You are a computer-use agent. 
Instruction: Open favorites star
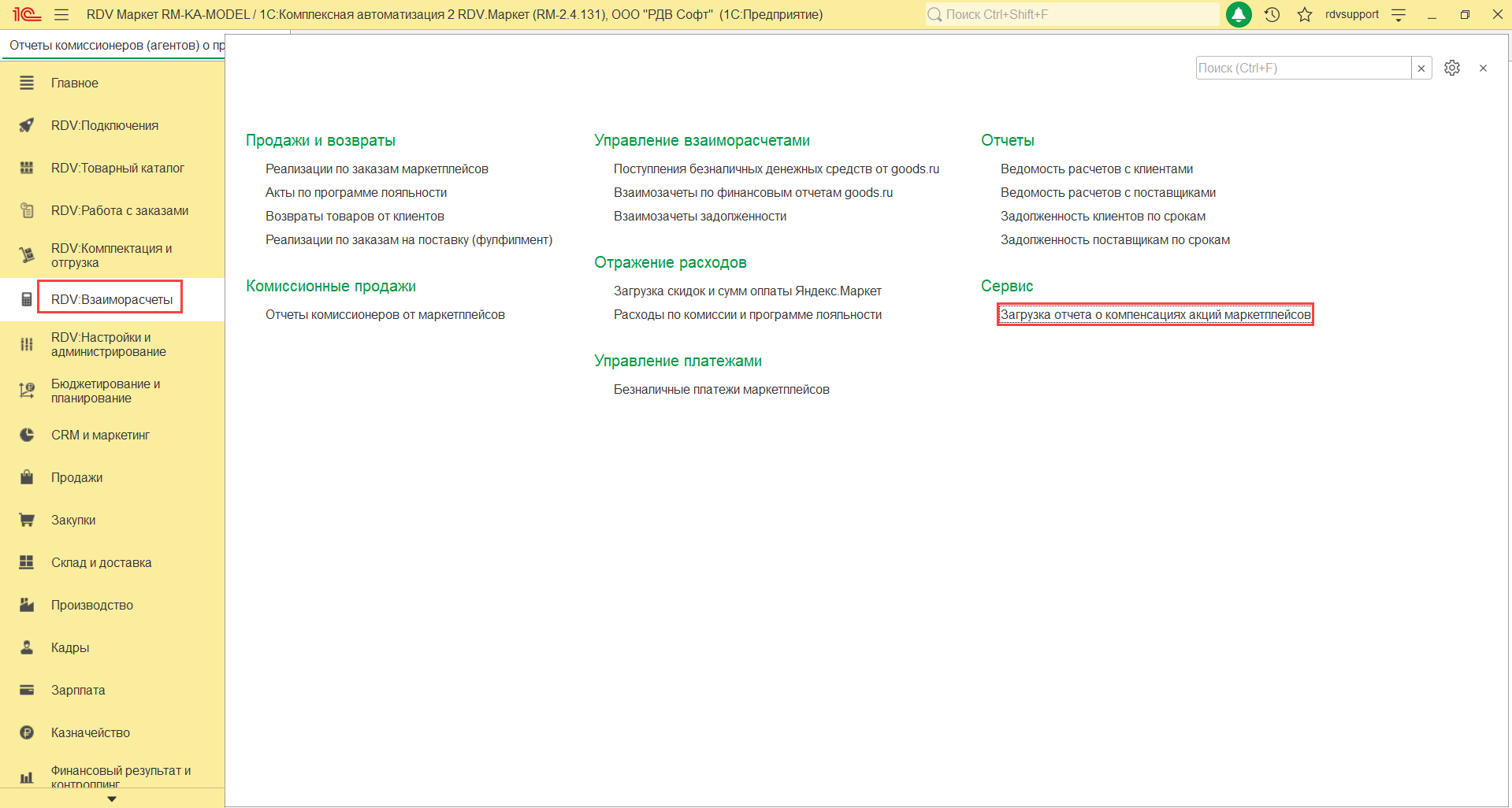coord(1305,14)
